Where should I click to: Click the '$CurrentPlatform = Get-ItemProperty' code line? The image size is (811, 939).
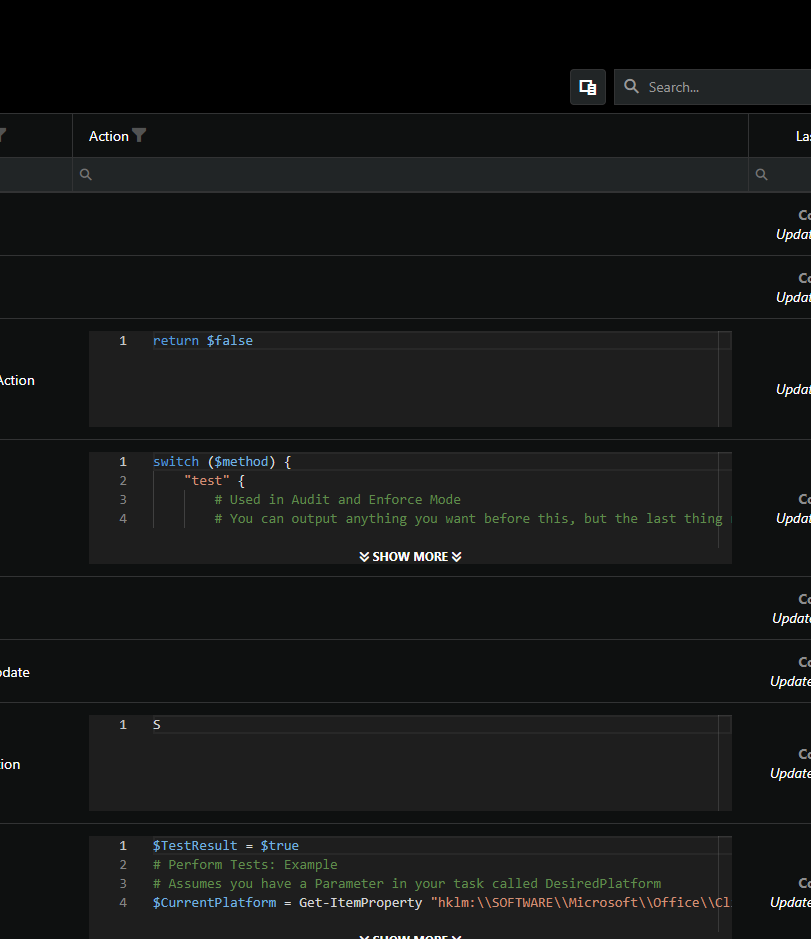click(x=442, y=902)
